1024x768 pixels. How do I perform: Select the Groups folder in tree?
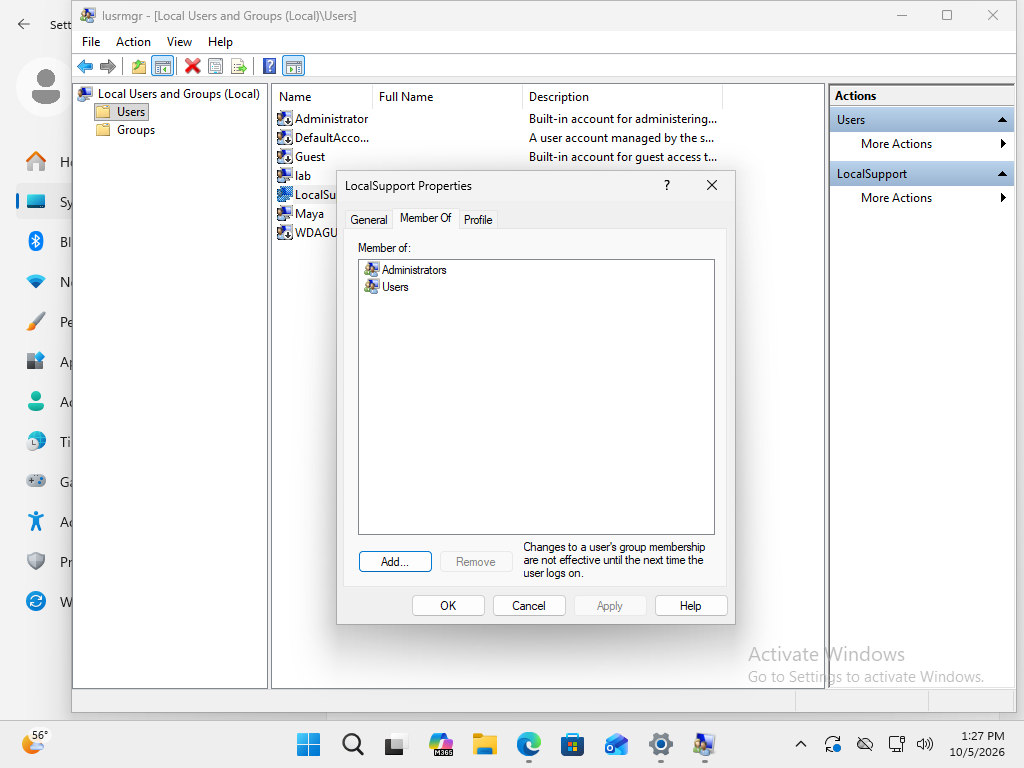(x=126, y=130)
